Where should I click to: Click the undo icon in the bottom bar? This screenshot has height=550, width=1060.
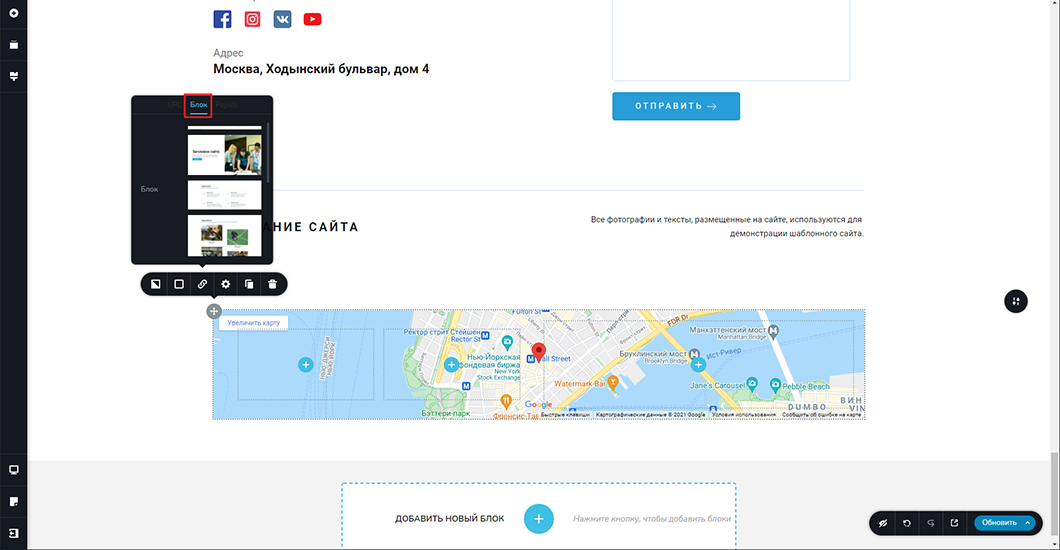[907, 523]
